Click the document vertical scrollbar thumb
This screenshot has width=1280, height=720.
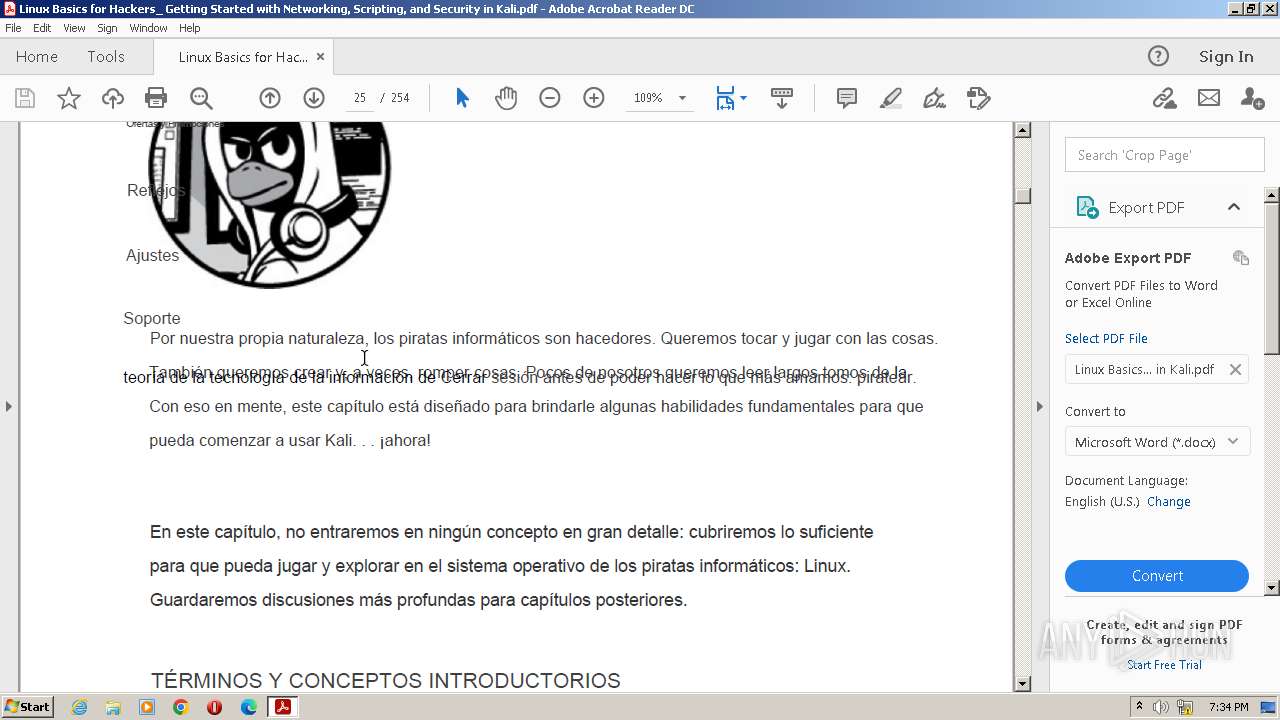(x=1022, y=195)
